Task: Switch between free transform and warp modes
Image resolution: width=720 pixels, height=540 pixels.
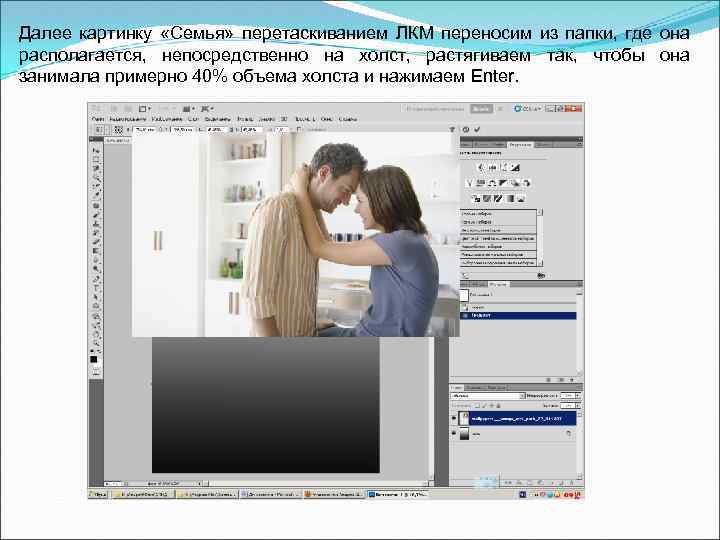Action: pyautogui.click(x=452, y=130)
